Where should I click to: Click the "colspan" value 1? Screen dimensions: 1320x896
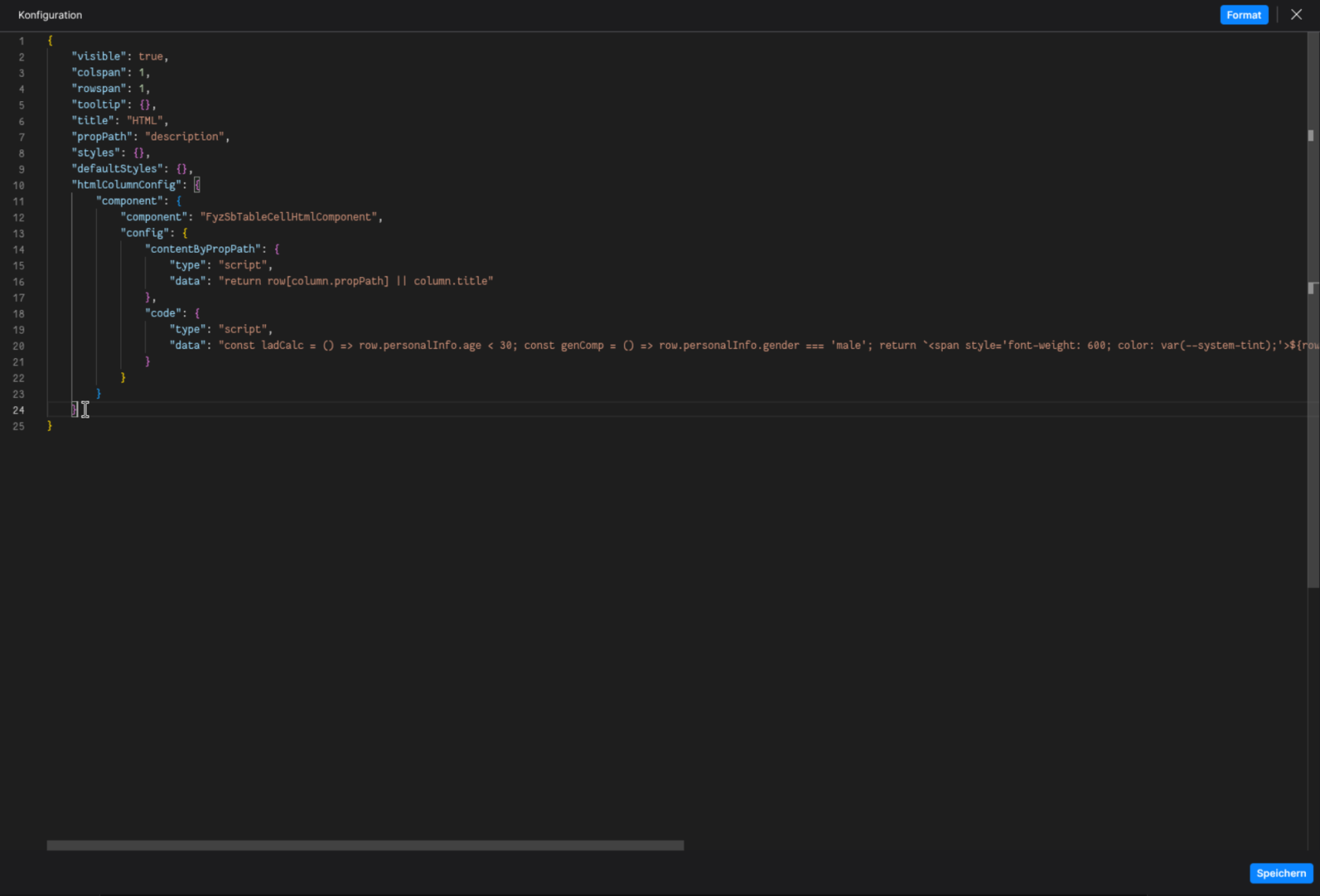pos(141,72)
